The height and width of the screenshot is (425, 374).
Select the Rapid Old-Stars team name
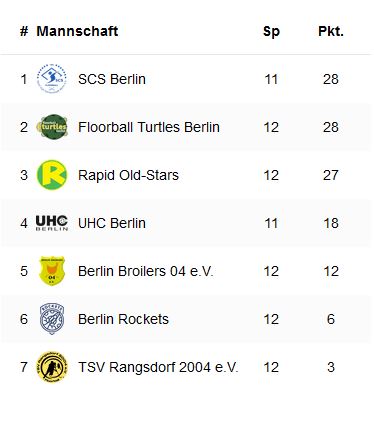[128, 175]
